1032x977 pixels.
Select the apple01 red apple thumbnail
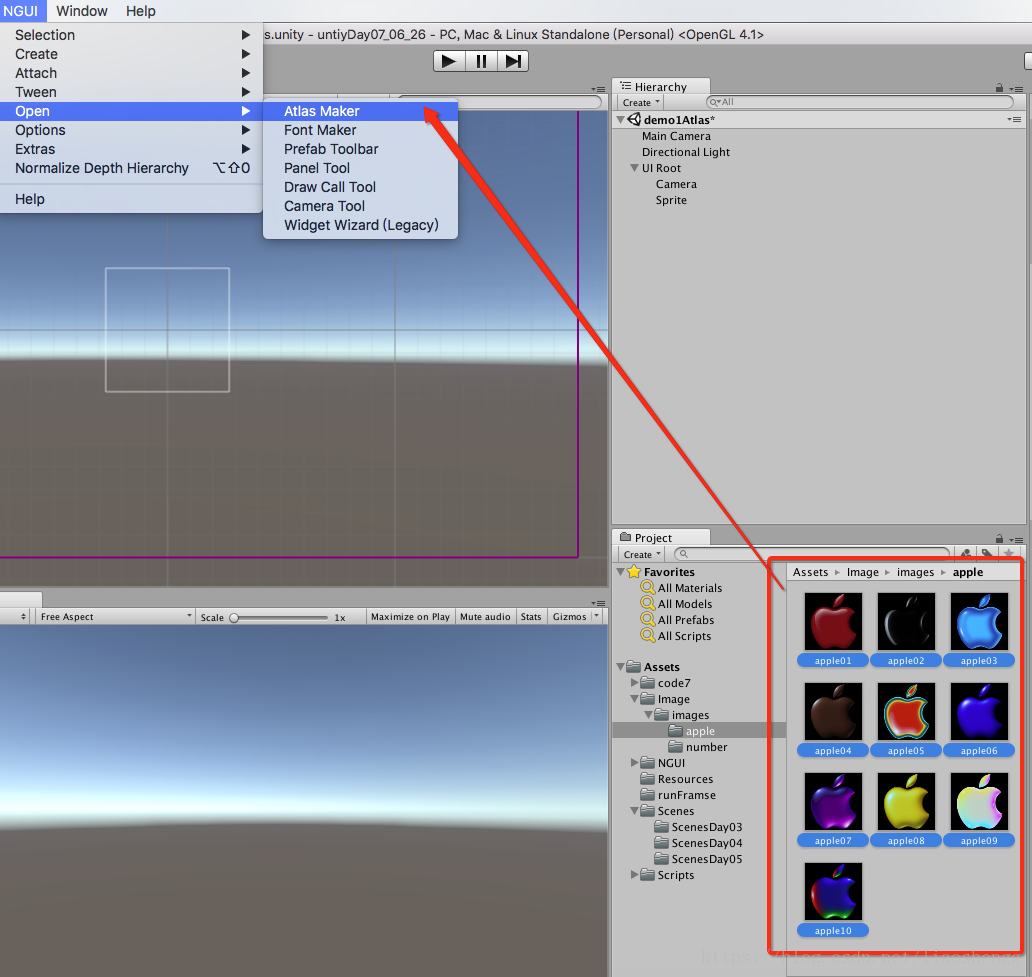pyautogui.click(x=833, y=621)
